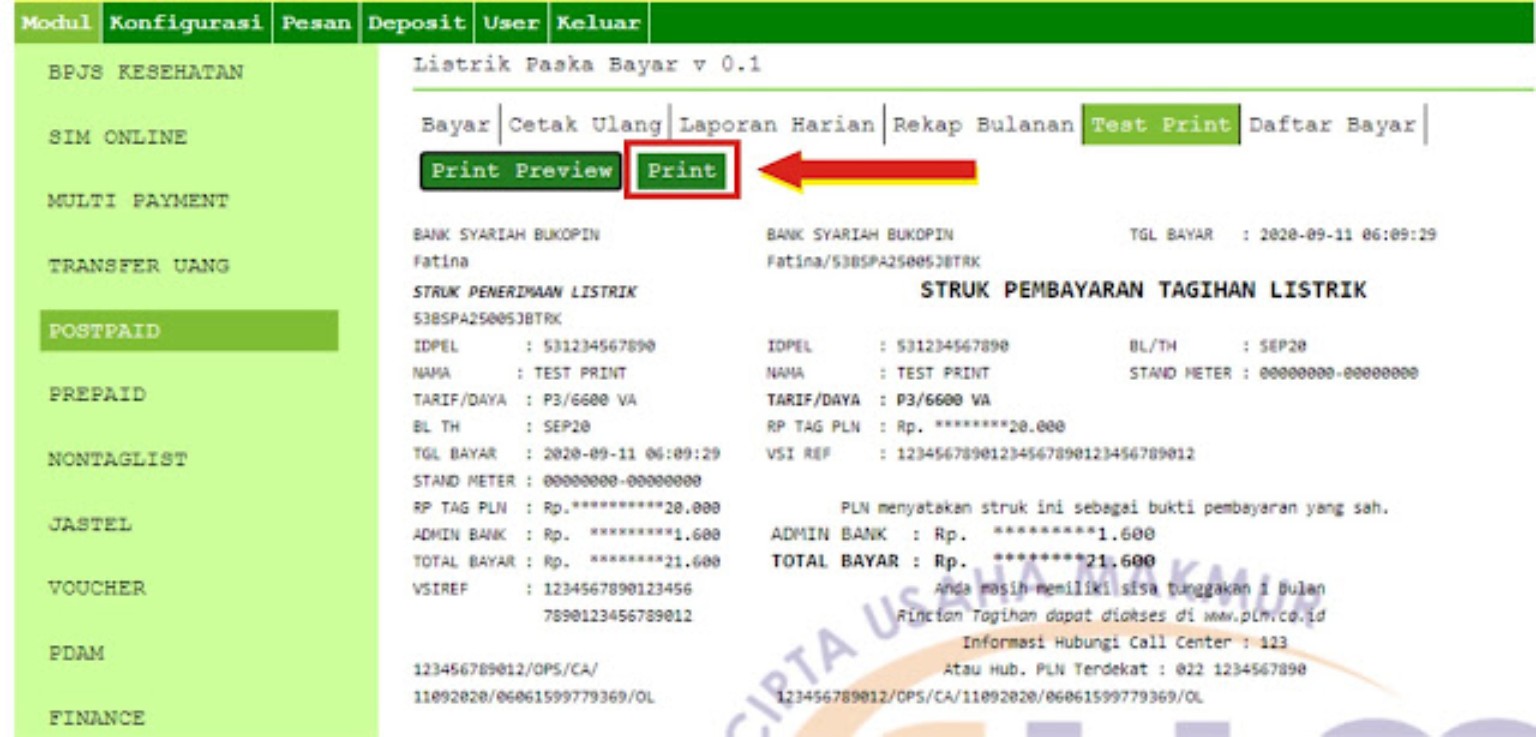
Task: Click the Listrik Paska Bayar v 0.1 title
Action: coord(587,65)
